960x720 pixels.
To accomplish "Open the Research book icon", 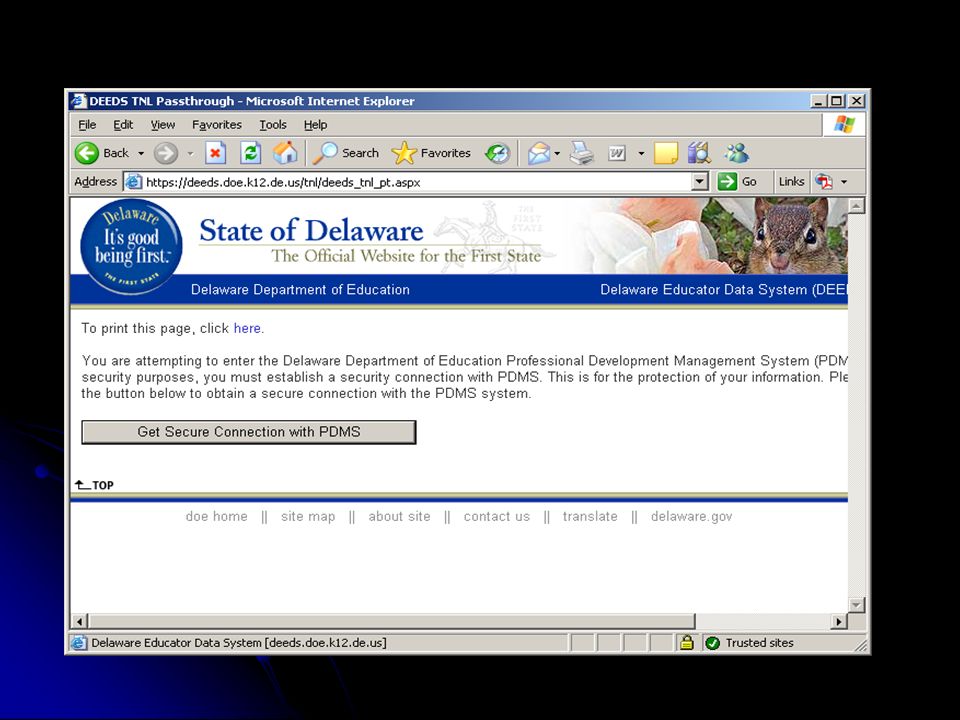I will click(x=699, y=153).
